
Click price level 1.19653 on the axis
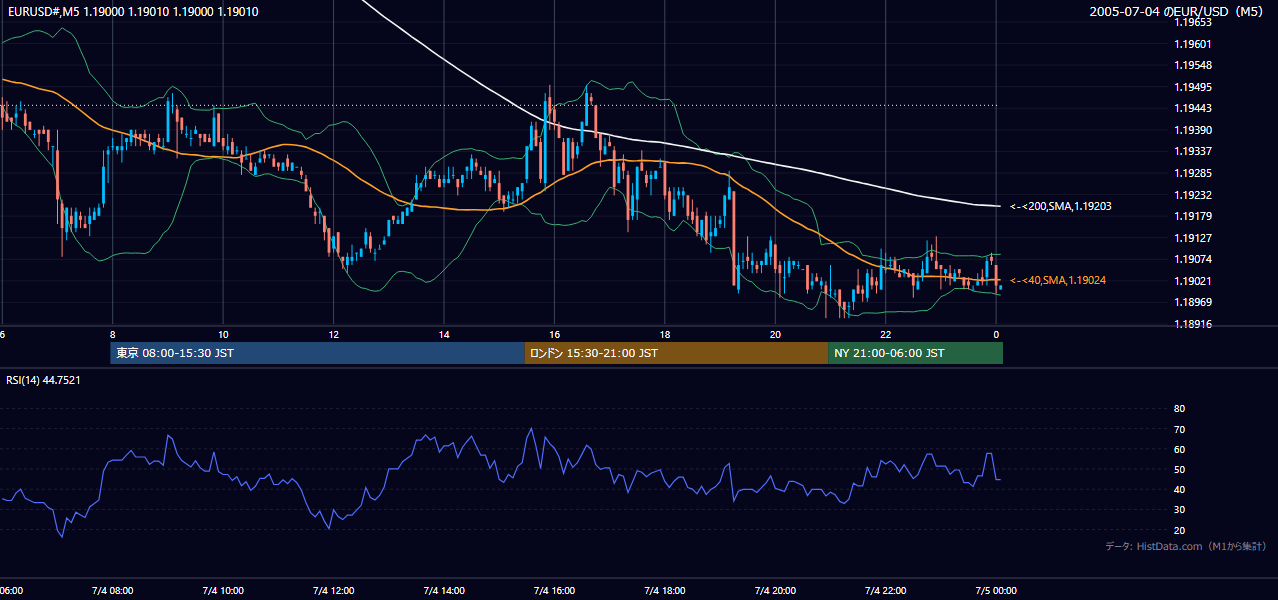(1192, 23)
